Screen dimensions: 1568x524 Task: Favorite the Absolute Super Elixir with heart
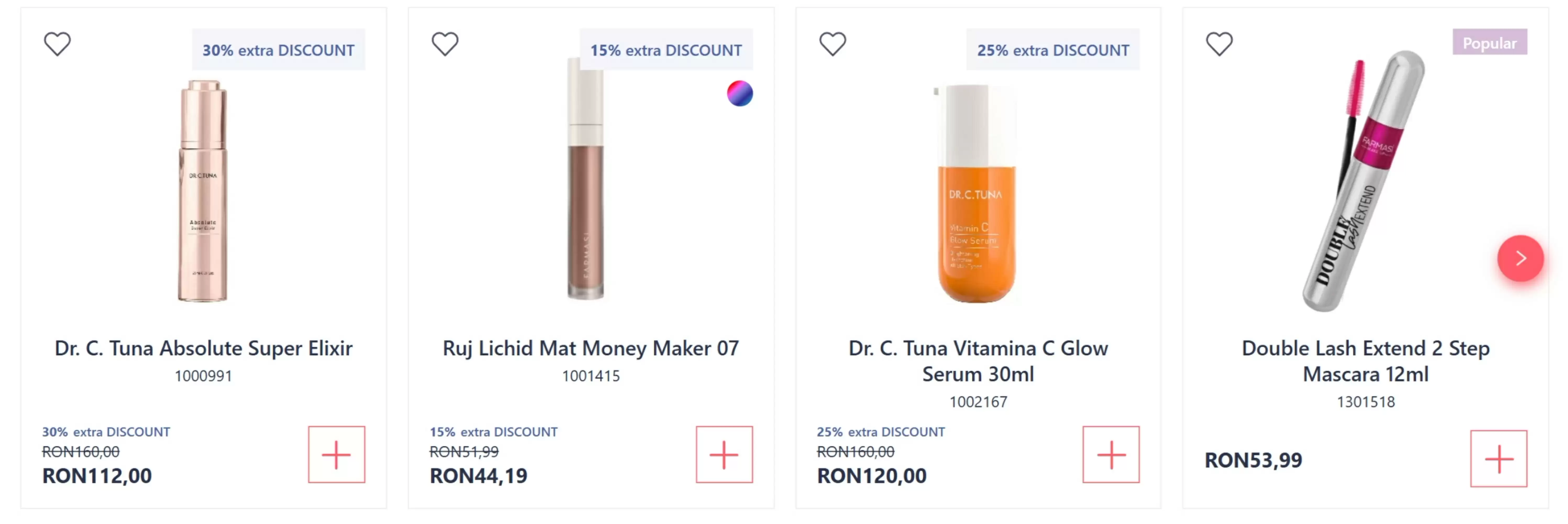[57, 44]
